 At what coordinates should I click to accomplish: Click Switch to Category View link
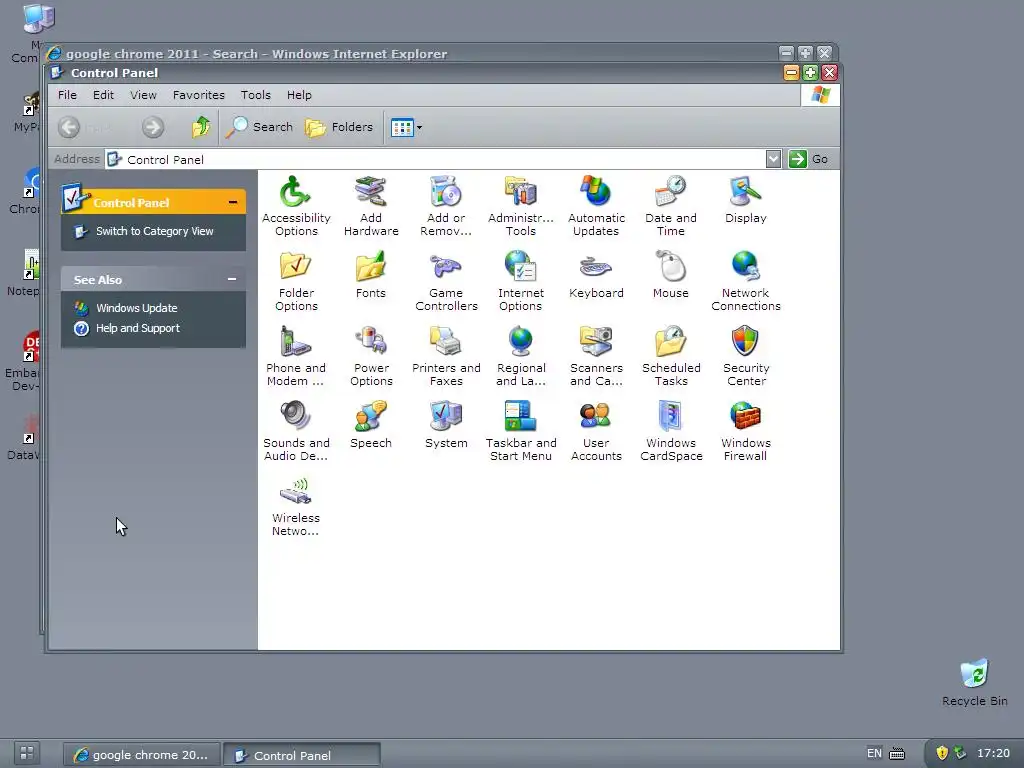click(x=154, y=231)
